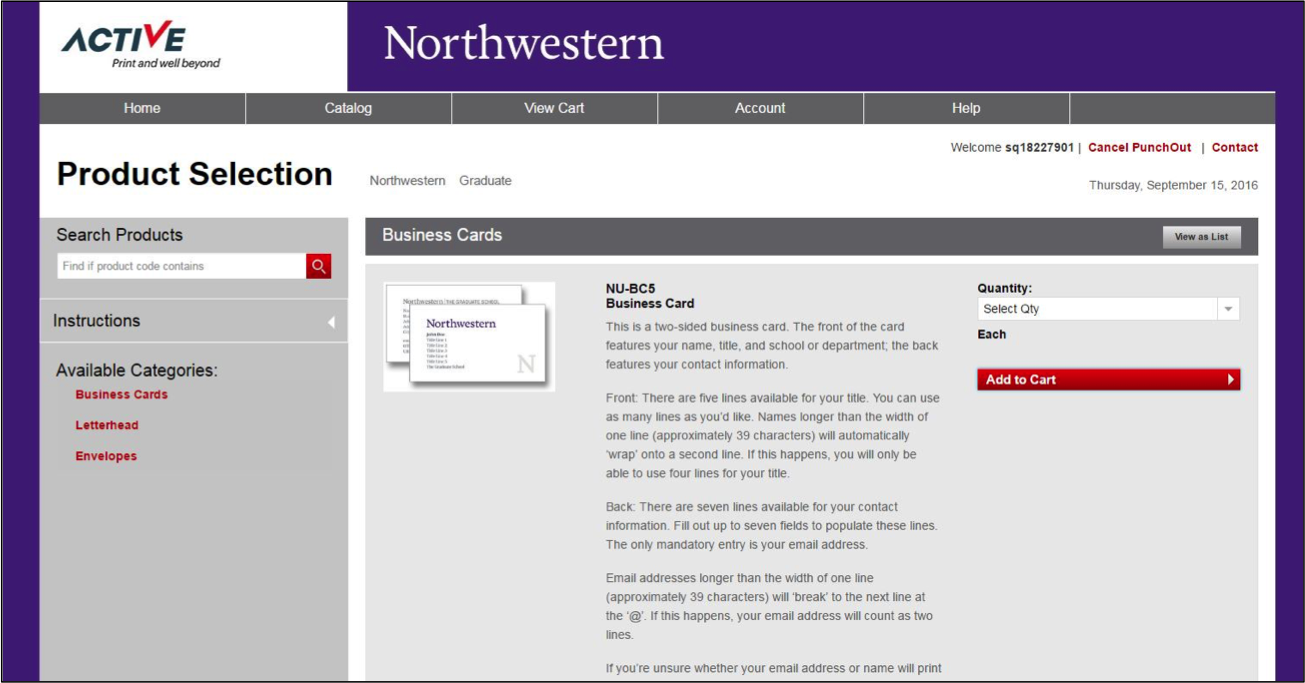Viewport: 1305px width, 683px height.
Task: Click the username sq18227901
Action: 1039,147
